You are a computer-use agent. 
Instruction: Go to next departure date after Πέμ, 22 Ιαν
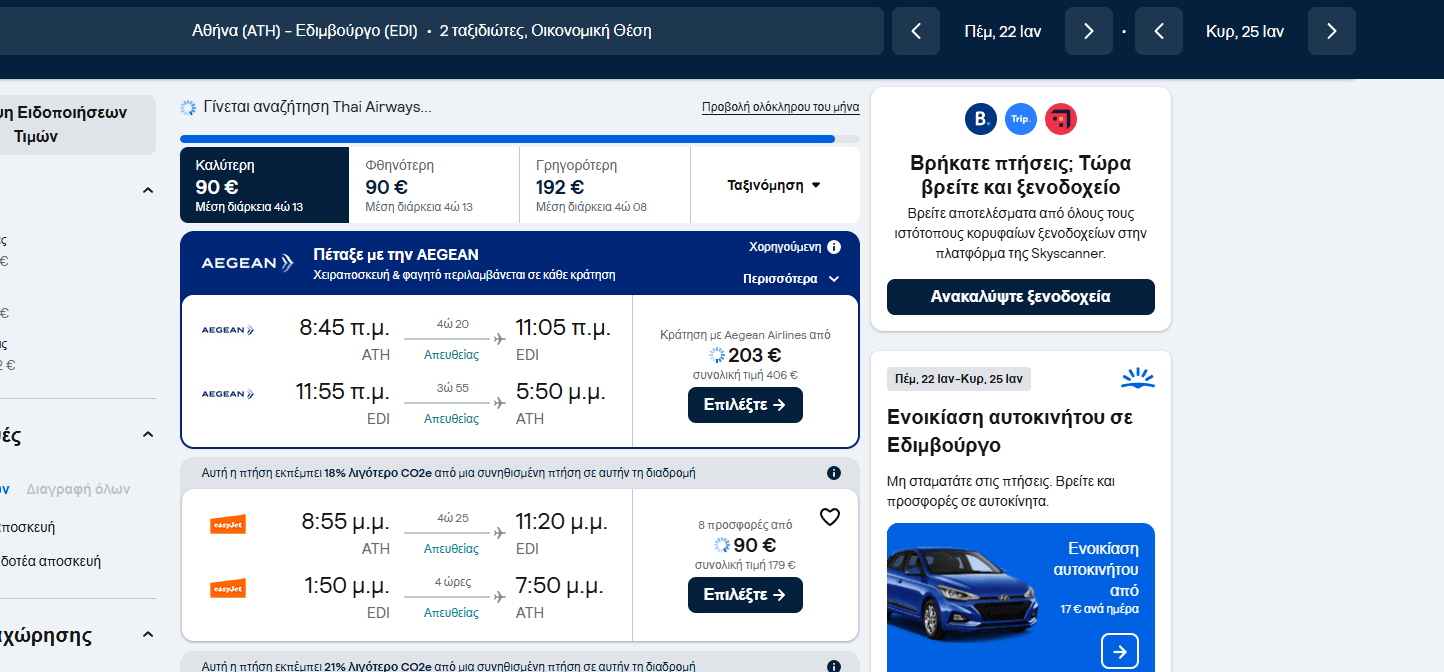[1088, 31]
